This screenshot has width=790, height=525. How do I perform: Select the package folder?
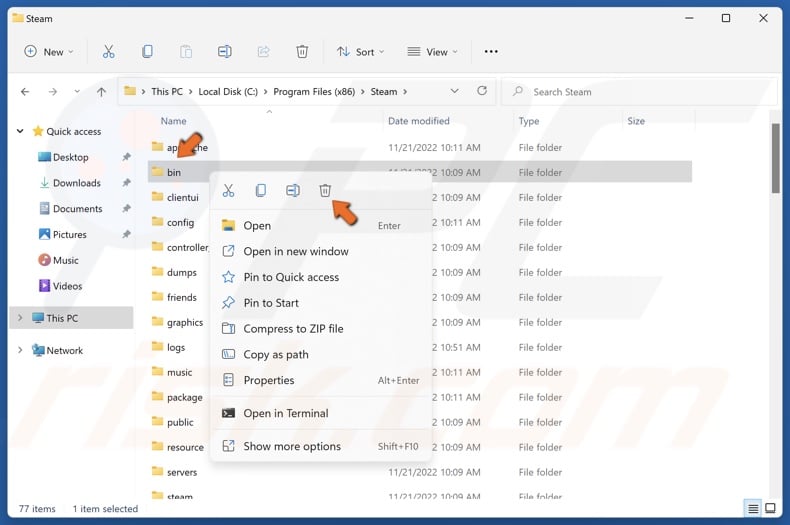tap(184, 398)
